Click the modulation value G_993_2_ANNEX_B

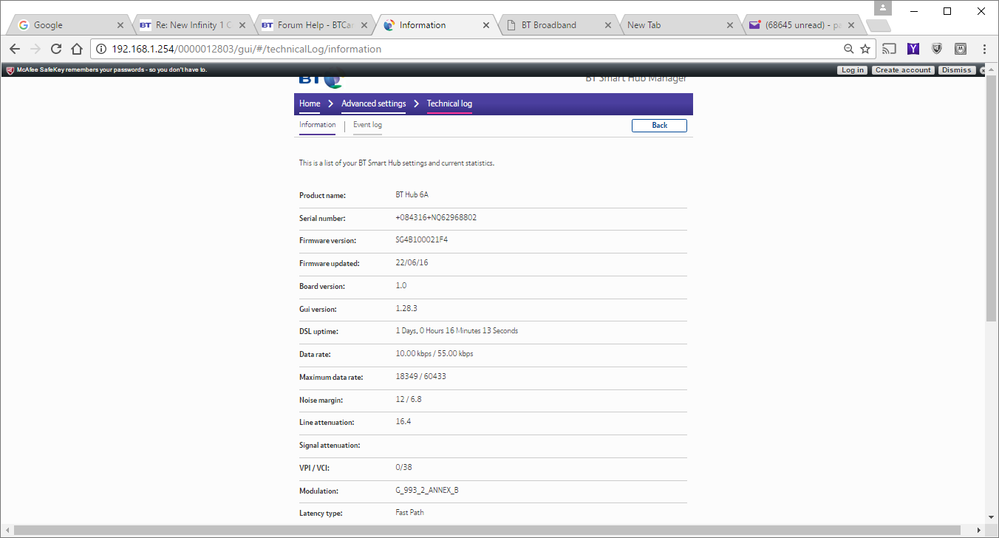pos(427,490)
